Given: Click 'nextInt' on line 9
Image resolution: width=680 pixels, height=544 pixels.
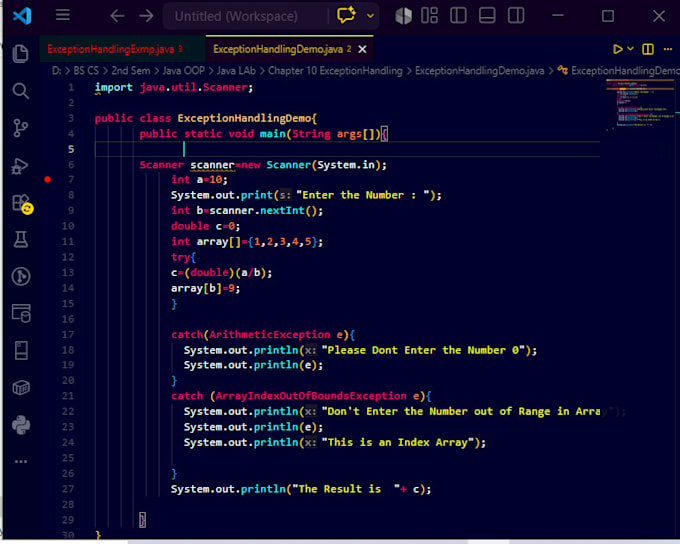Looking at the screenshot, I should coord(282,210).
